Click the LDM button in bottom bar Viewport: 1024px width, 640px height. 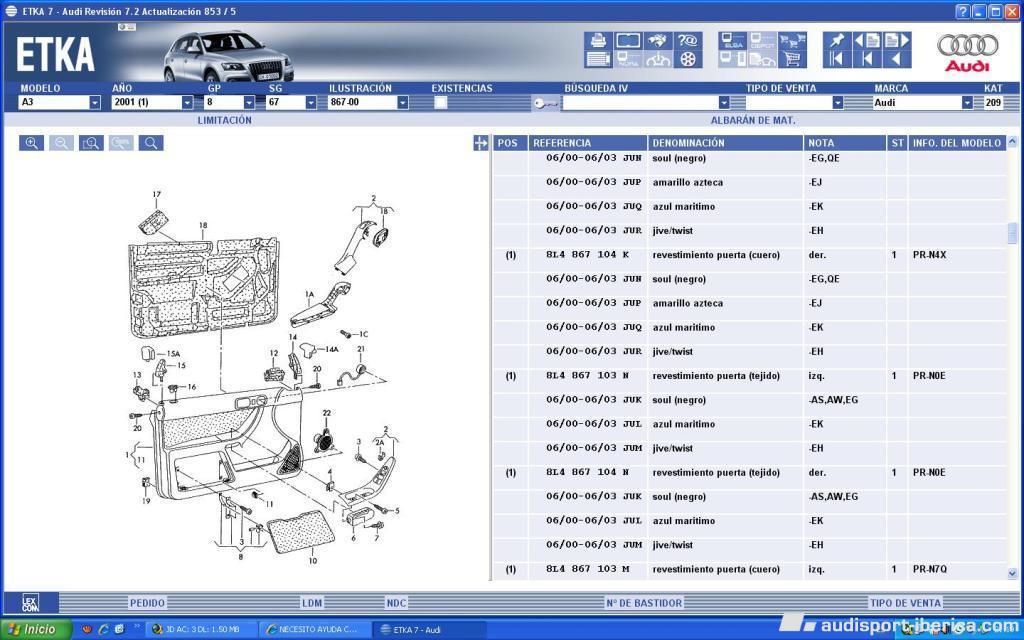pyautogui.click(x=312, y=603)
